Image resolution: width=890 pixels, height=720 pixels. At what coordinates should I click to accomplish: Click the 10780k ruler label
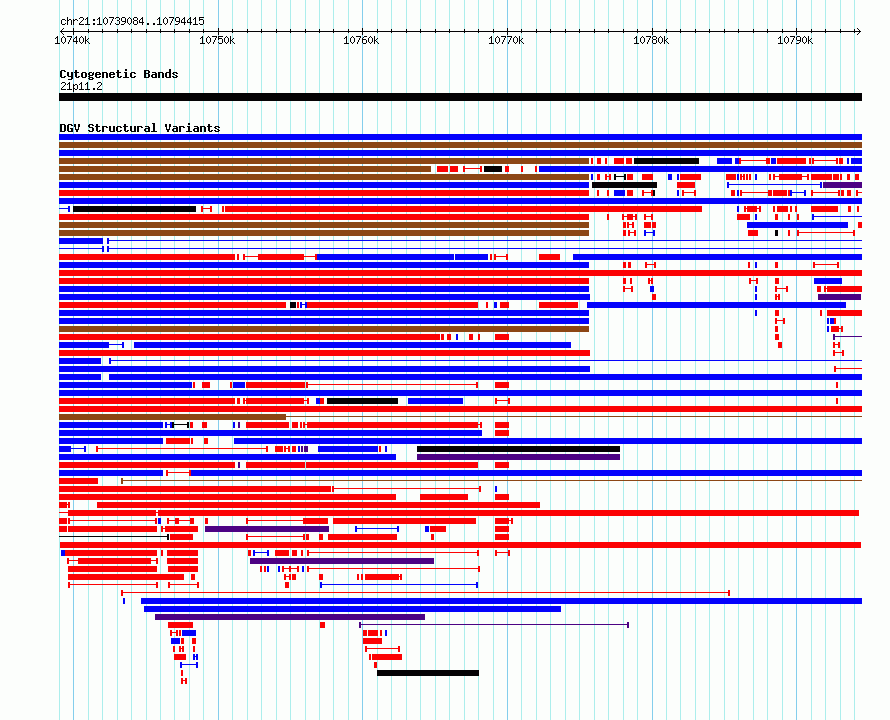pyautogui.click(x=651, y=40)
